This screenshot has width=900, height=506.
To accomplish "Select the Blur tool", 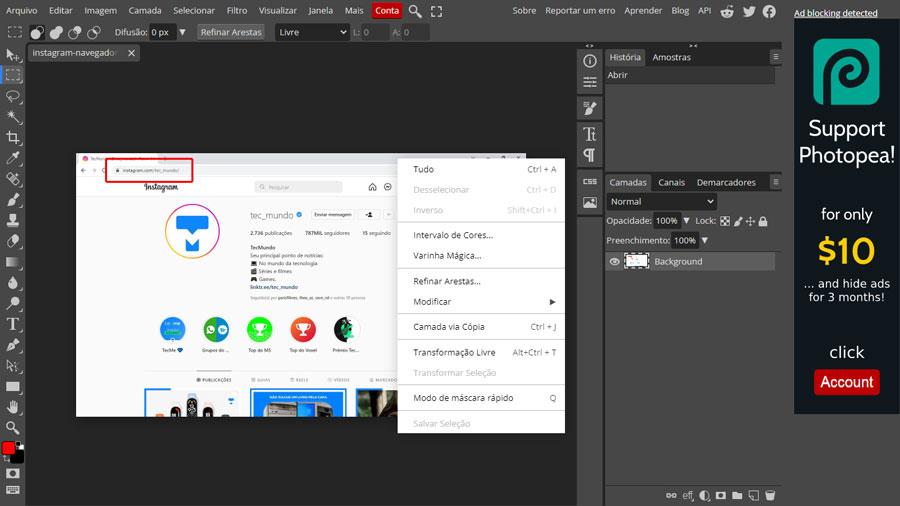I will 12,282.
